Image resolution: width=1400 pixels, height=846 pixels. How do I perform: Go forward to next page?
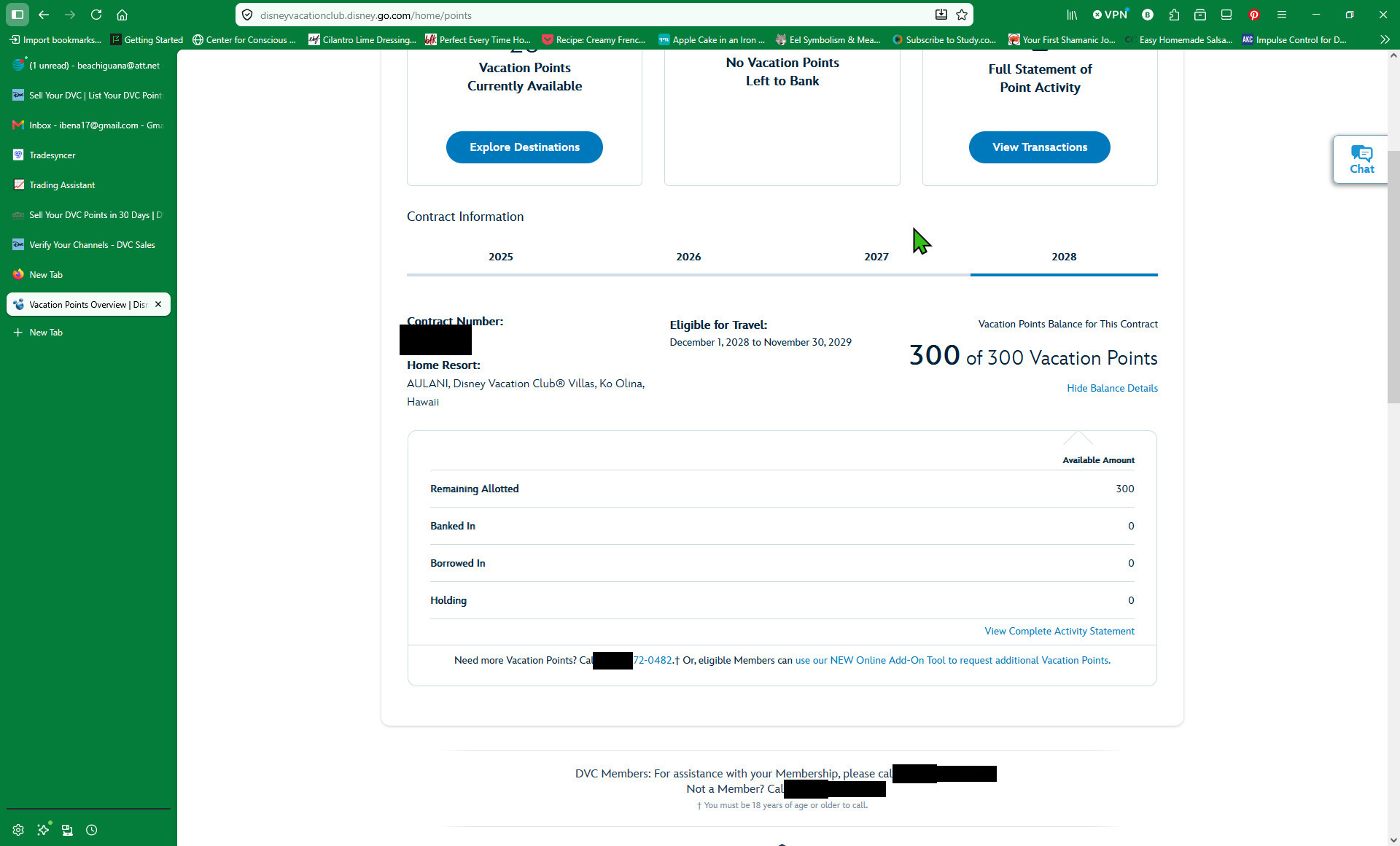(70, 15)
